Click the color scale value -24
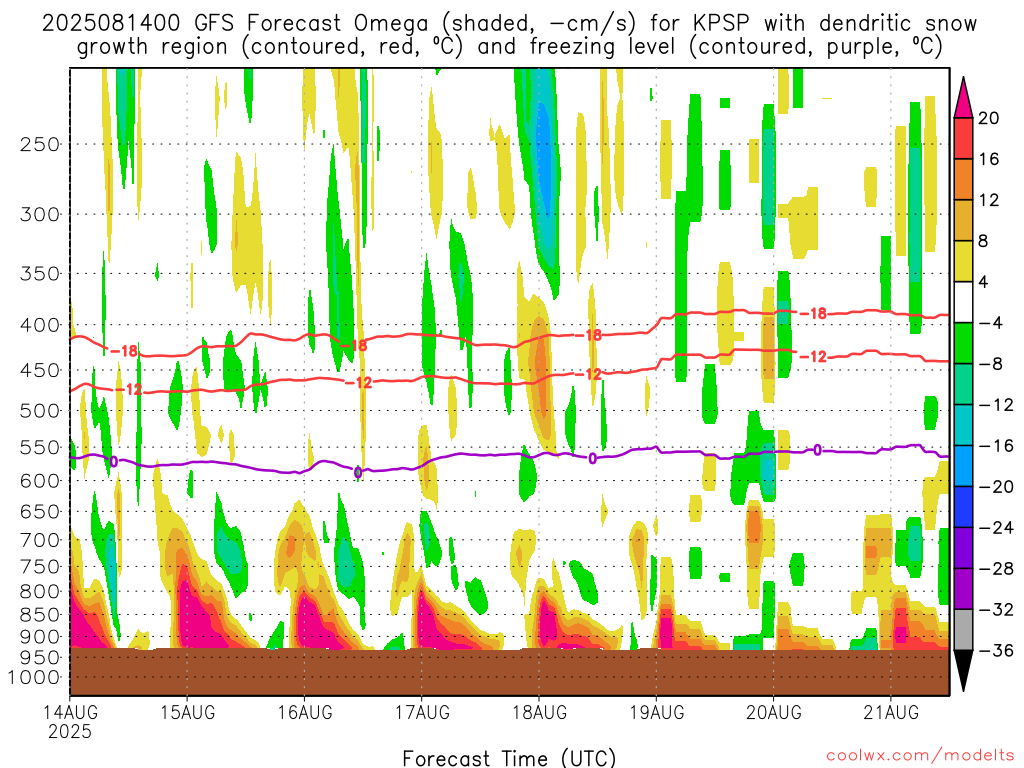The height and width of the screenshot is (768, 1024). click(x=996, y=528)
